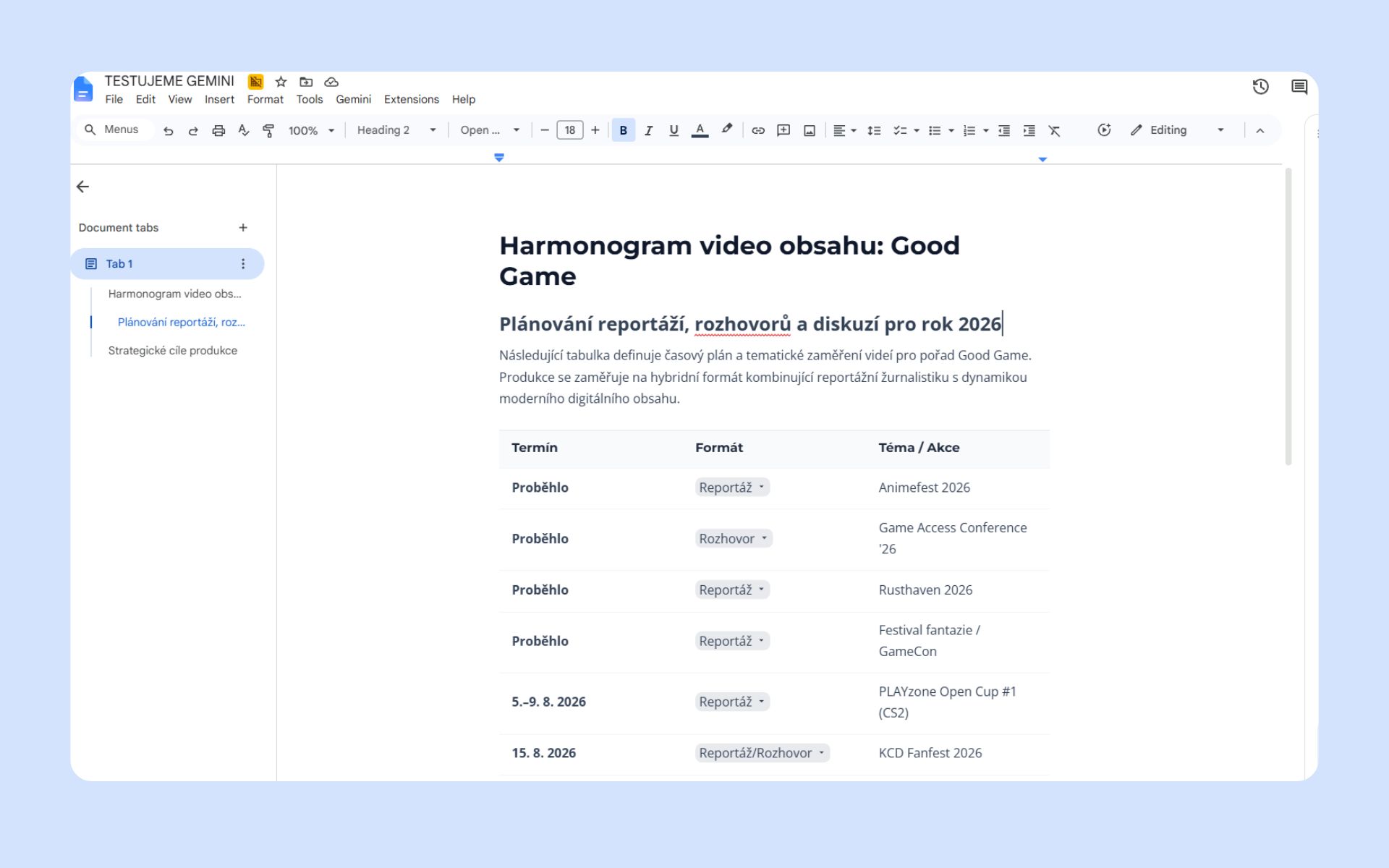The width and height of the screenshot is (1389, 868).
Task: Open the Extensions menu
Action: pos(411,100)
